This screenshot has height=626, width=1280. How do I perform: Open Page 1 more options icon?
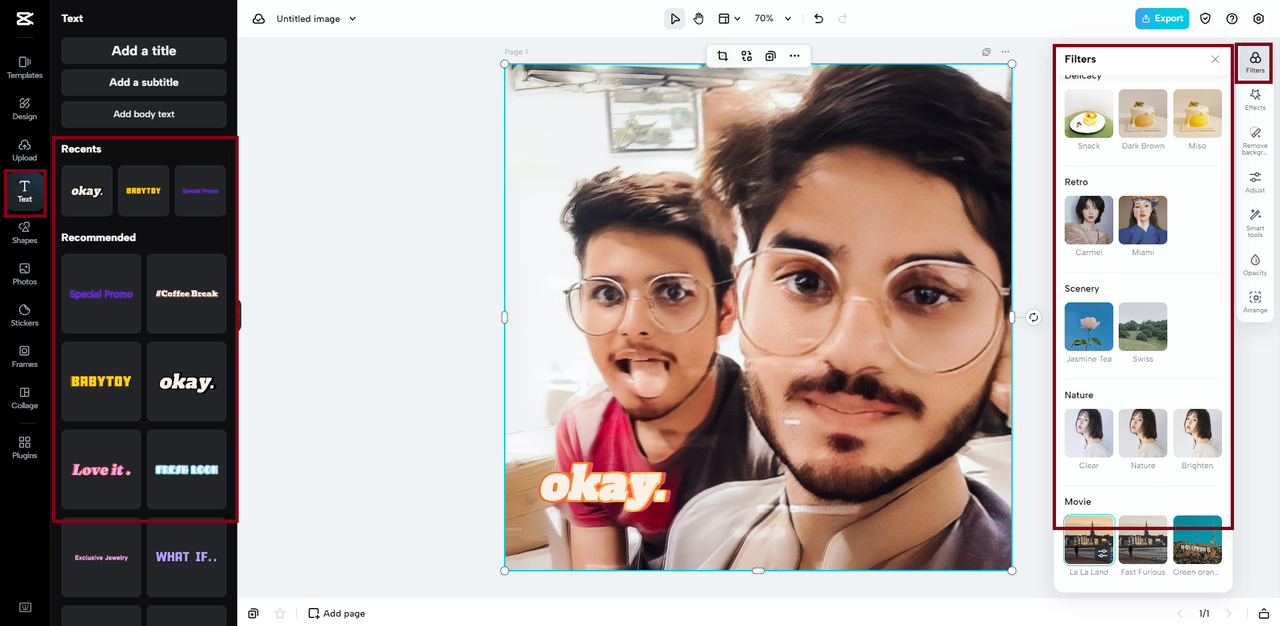coord(1005,52)
